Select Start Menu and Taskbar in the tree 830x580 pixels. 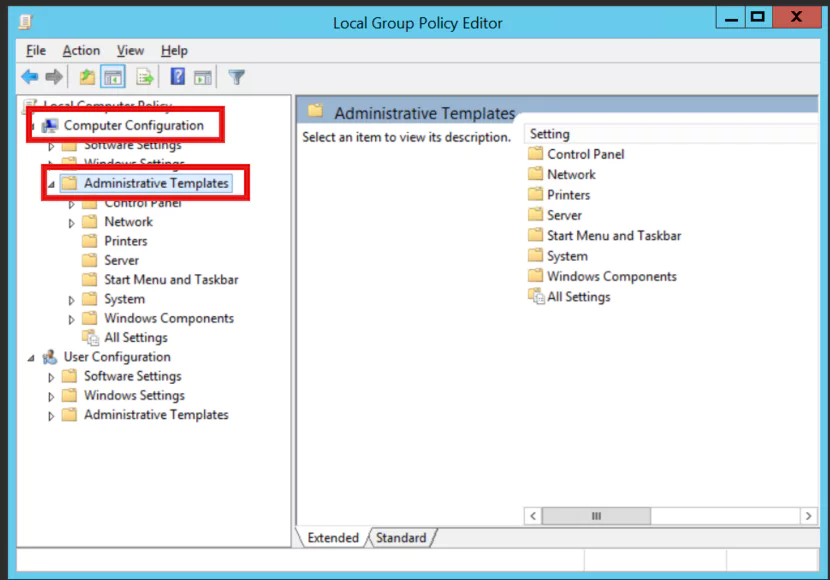[171, 279]
